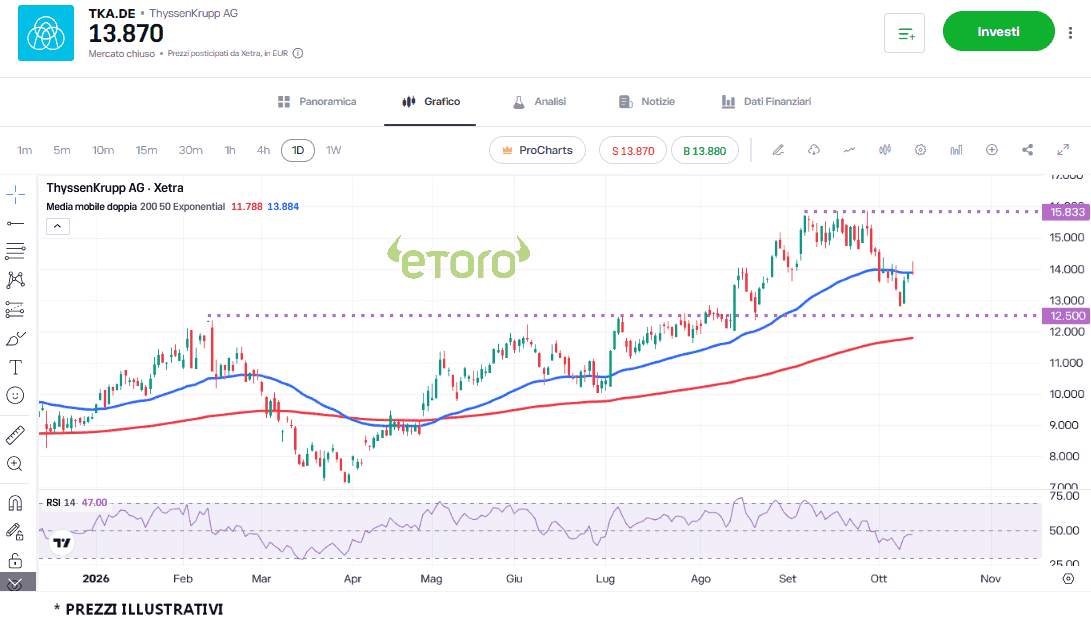Image resolution: width=1091 pixels, height=619 pixels.
Task: Select the 1D timeframe
Action: (298, 150)
